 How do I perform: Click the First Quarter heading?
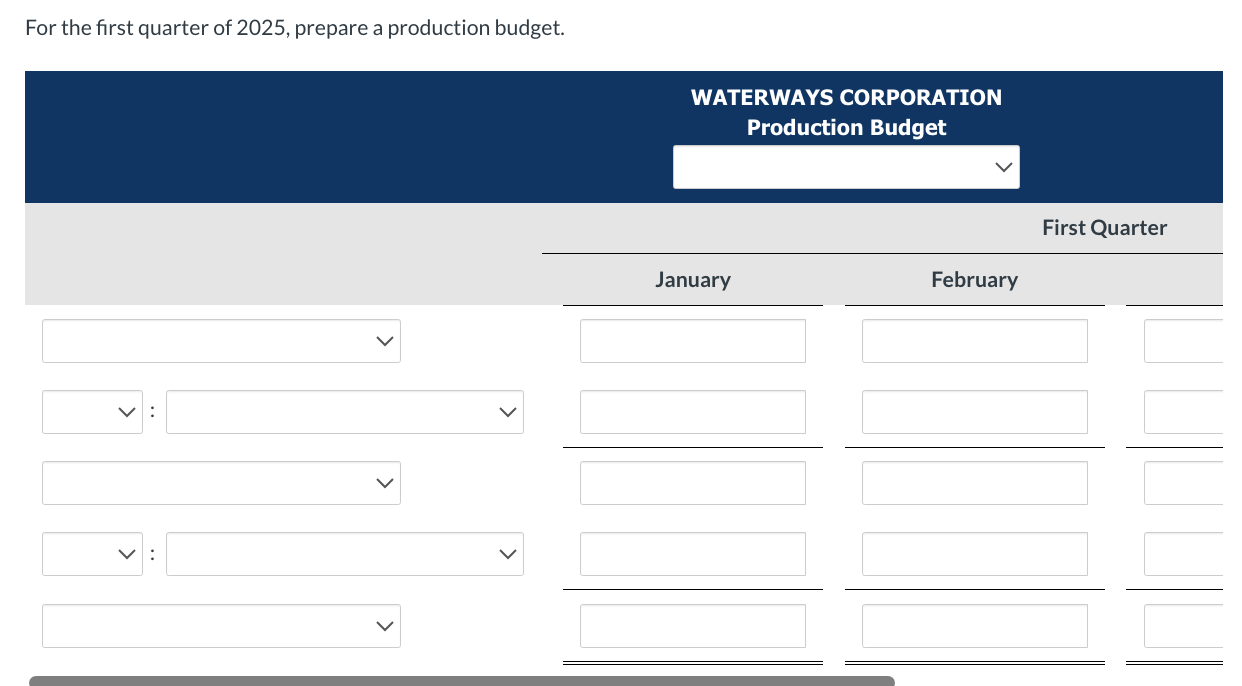(x=1105, y=228)
